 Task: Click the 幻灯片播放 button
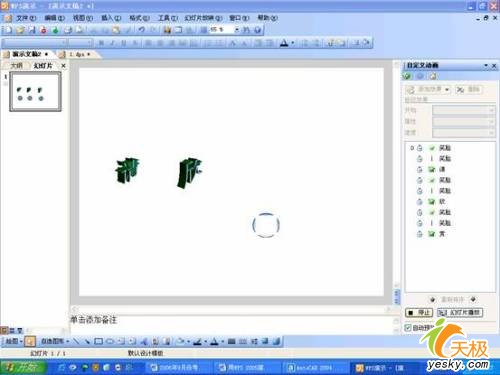point(460,313)
